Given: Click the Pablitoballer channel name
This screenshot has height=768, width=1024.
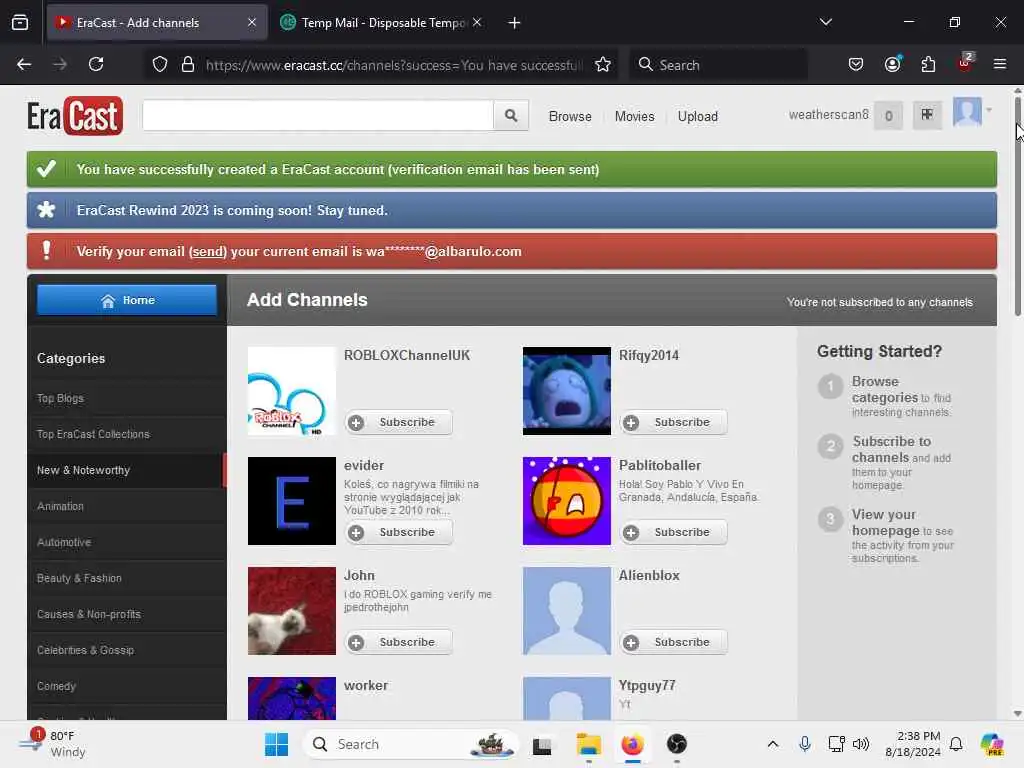Looking at the screenshot, I should [x=660, y=465].
